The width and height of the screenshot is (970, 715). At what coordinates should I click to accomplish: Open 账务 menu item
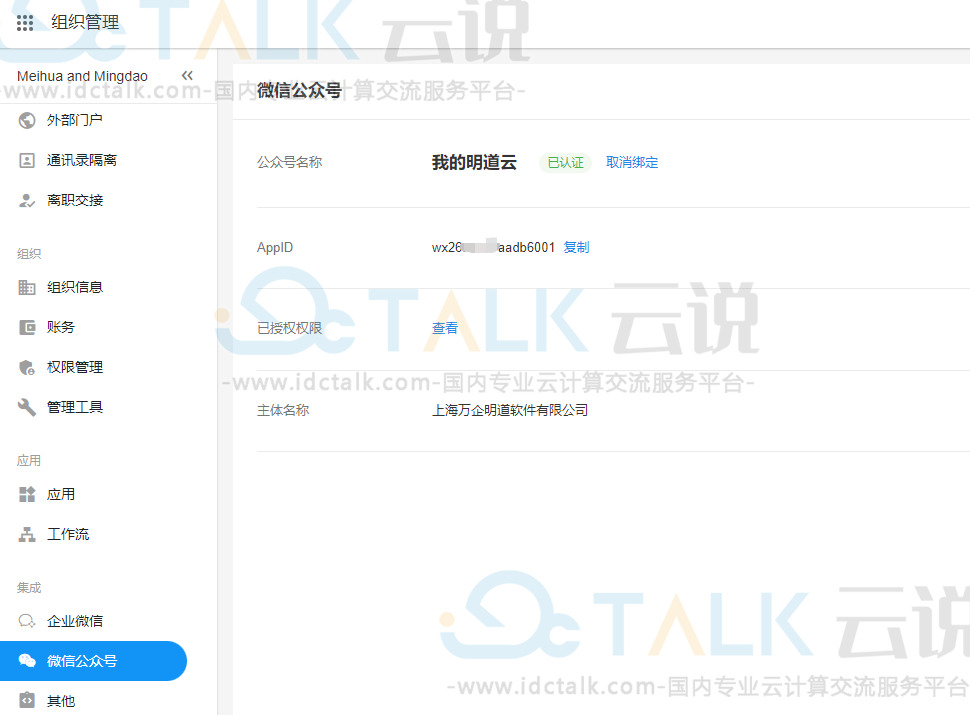point(61,327)
